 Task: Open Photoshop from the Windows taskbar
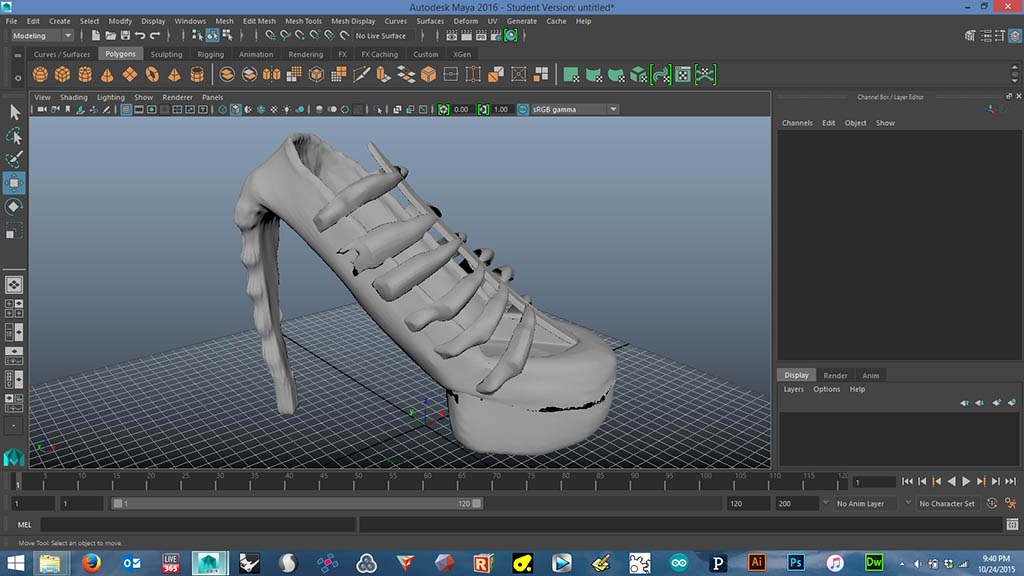tap(796, 562)
